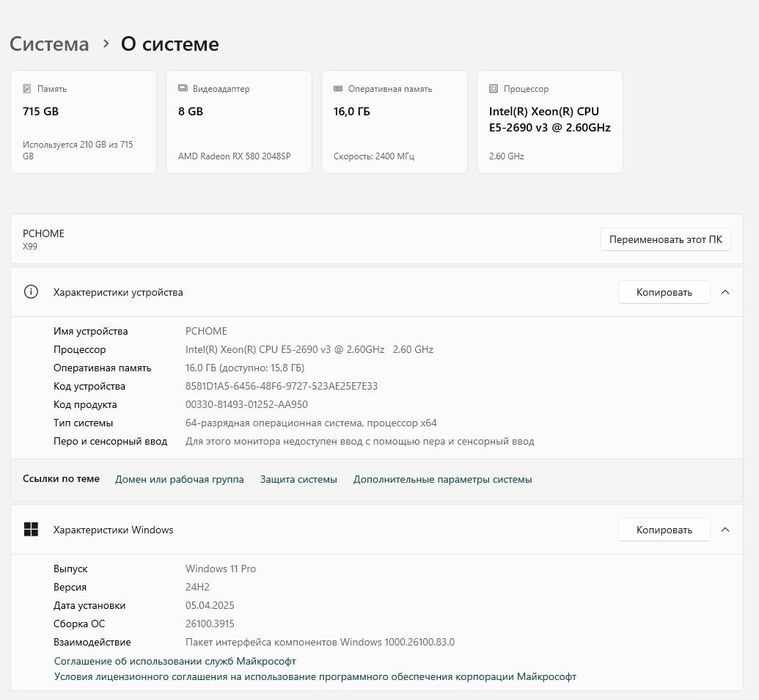Click the breadcrumb arrow after Система
This screenshot has width=759, height=700.
coord(106,44)
